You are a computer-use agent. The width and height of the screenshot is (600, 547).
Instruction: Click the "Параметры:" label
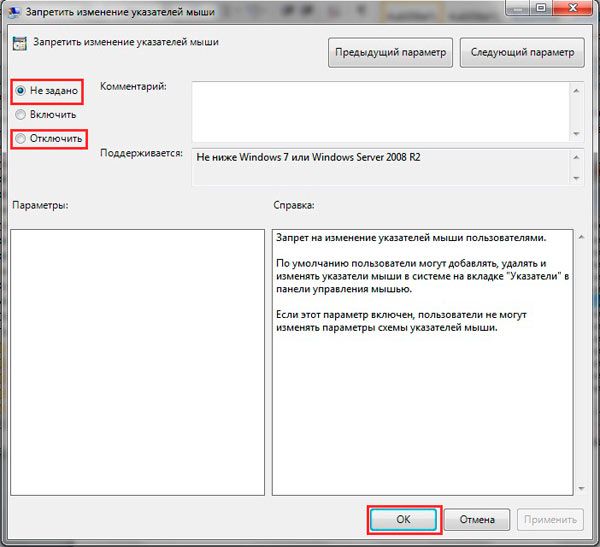point(40,205)
